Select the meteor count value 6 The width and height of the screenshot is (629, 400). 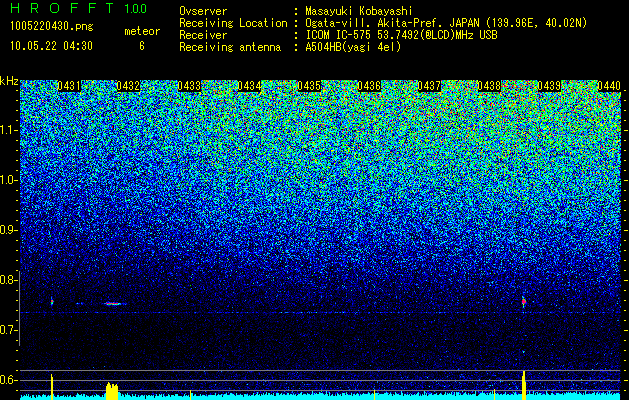point(142,46)
